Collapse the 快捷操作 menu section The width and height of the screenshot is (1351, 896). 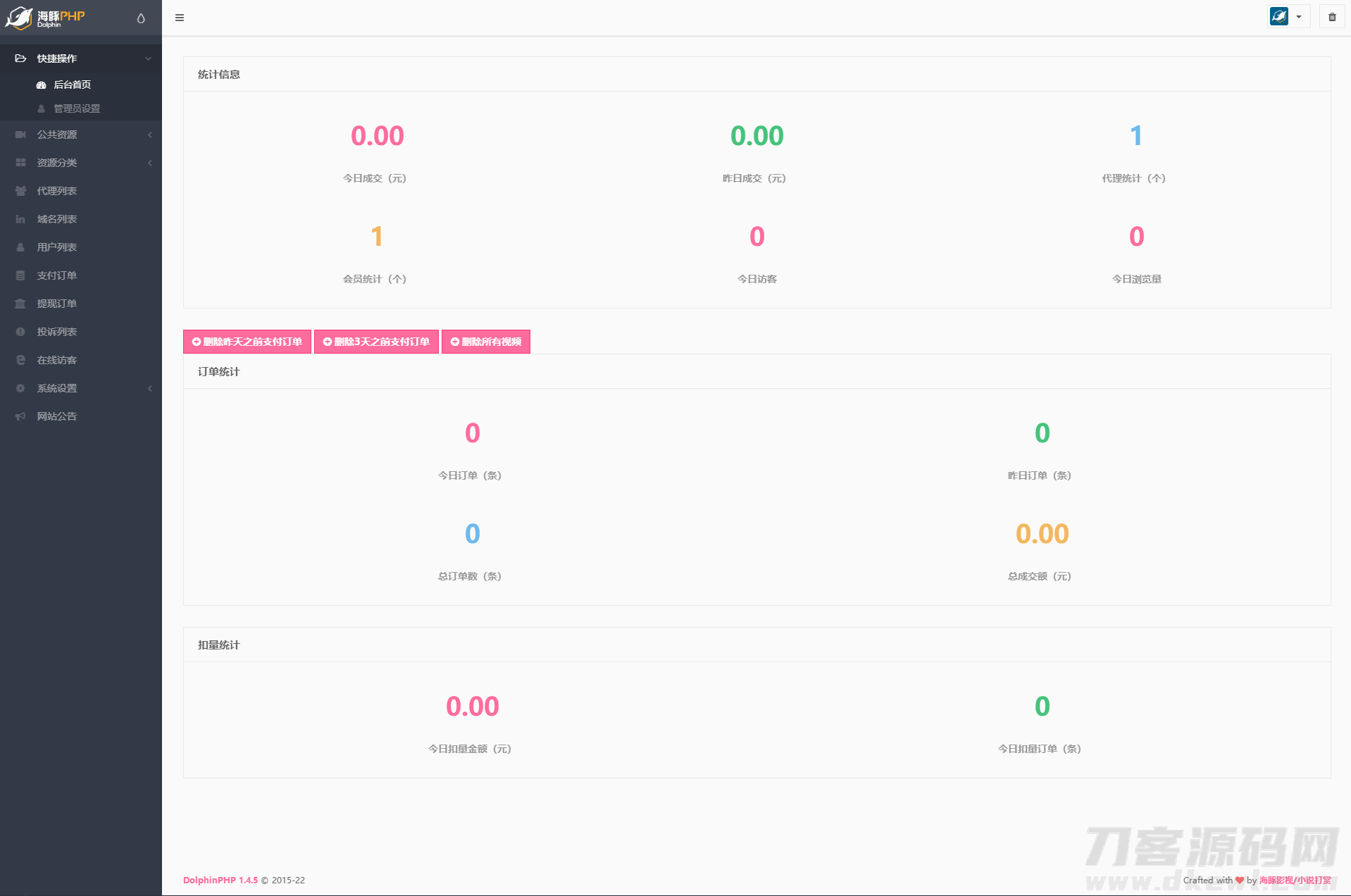148,58
